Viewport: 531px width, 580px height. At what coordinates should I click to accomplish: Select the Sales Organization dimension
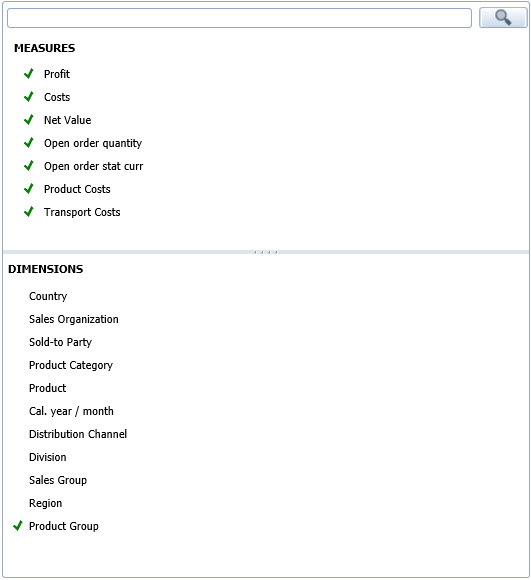(x=74, y=319)
